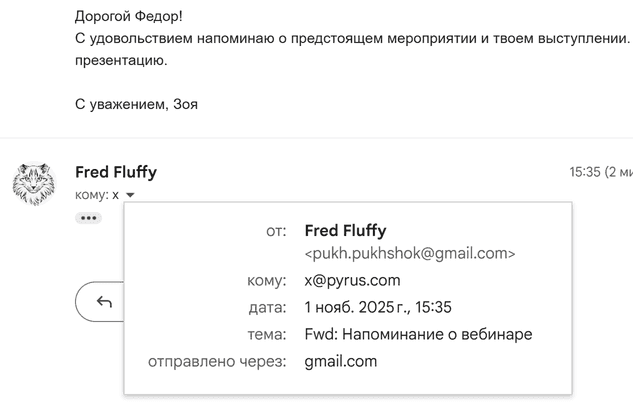The width and height of the screenshot is (633, 402).
Task: Click the subject 'Fwd: Напоминание о вебинаре'
Action: tap(418, 334)
